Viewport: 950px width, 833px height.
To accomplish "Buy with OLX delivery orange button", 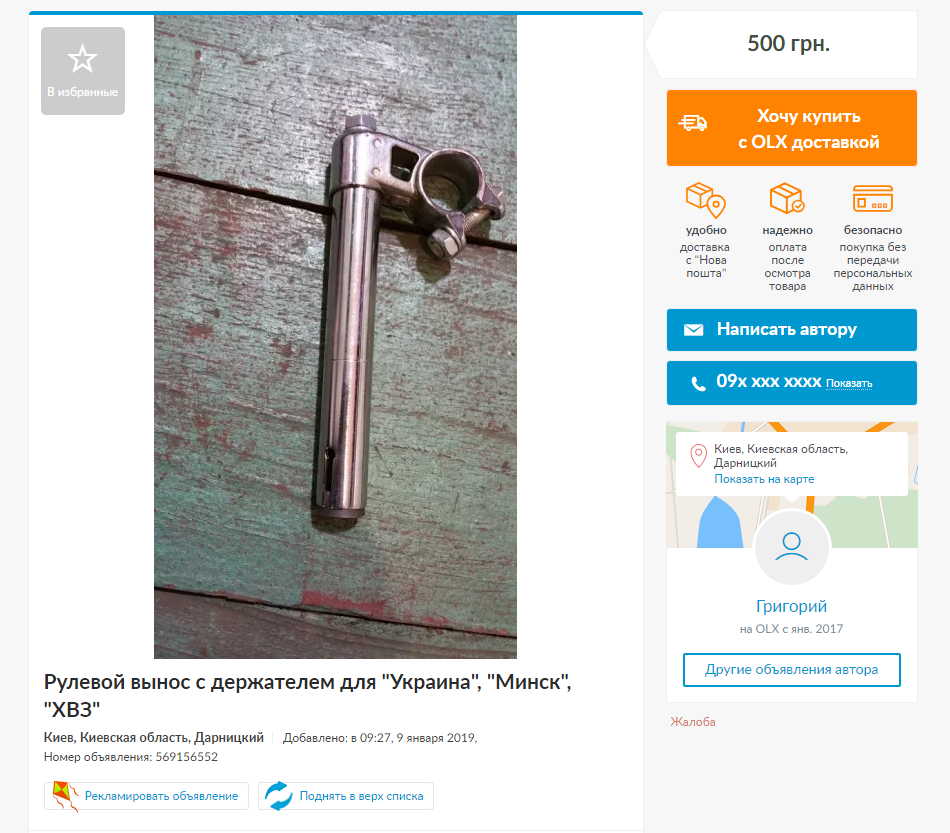I will click(x=791, y=128).
